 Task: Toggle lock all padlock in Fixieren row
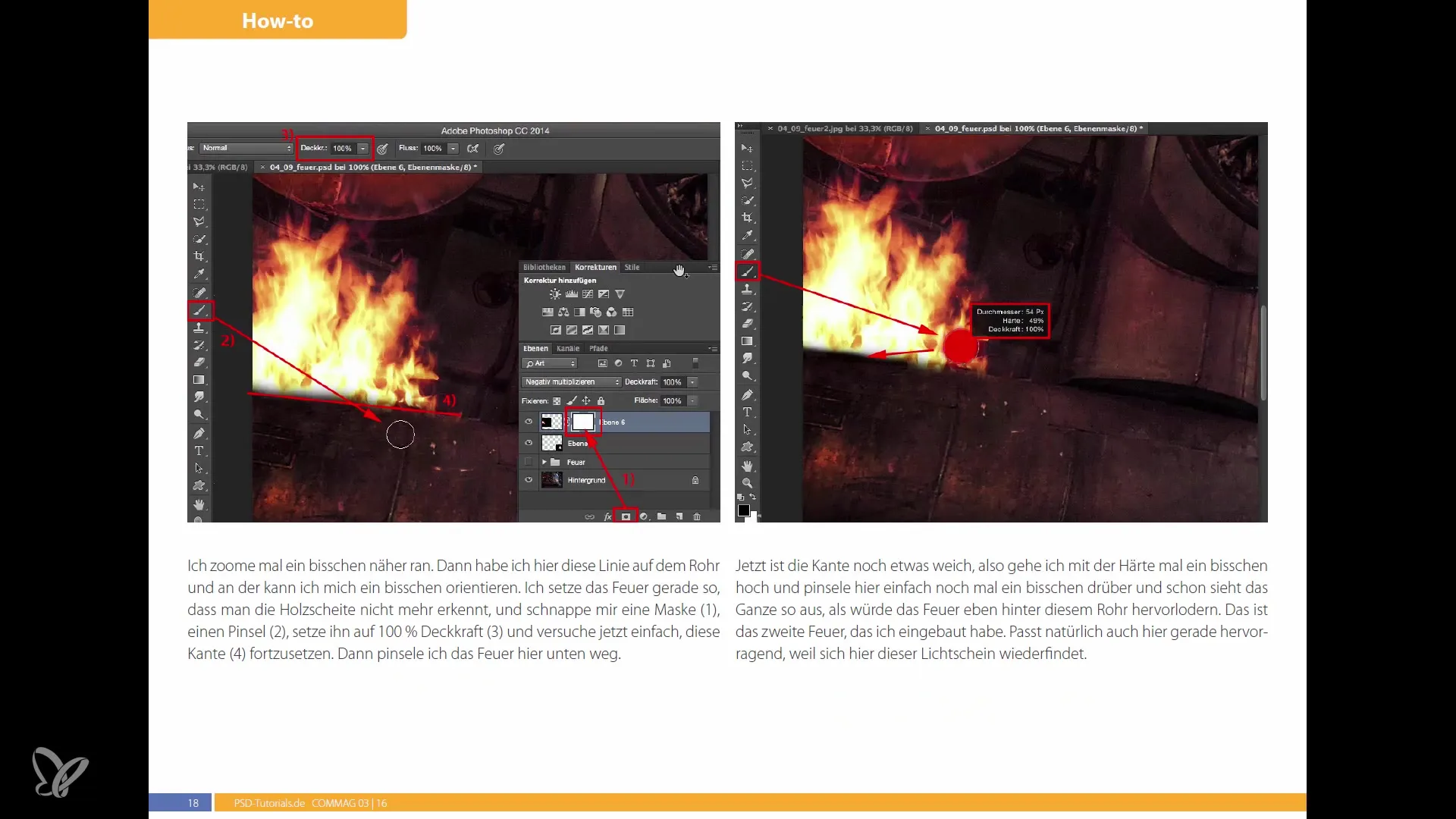601,400
